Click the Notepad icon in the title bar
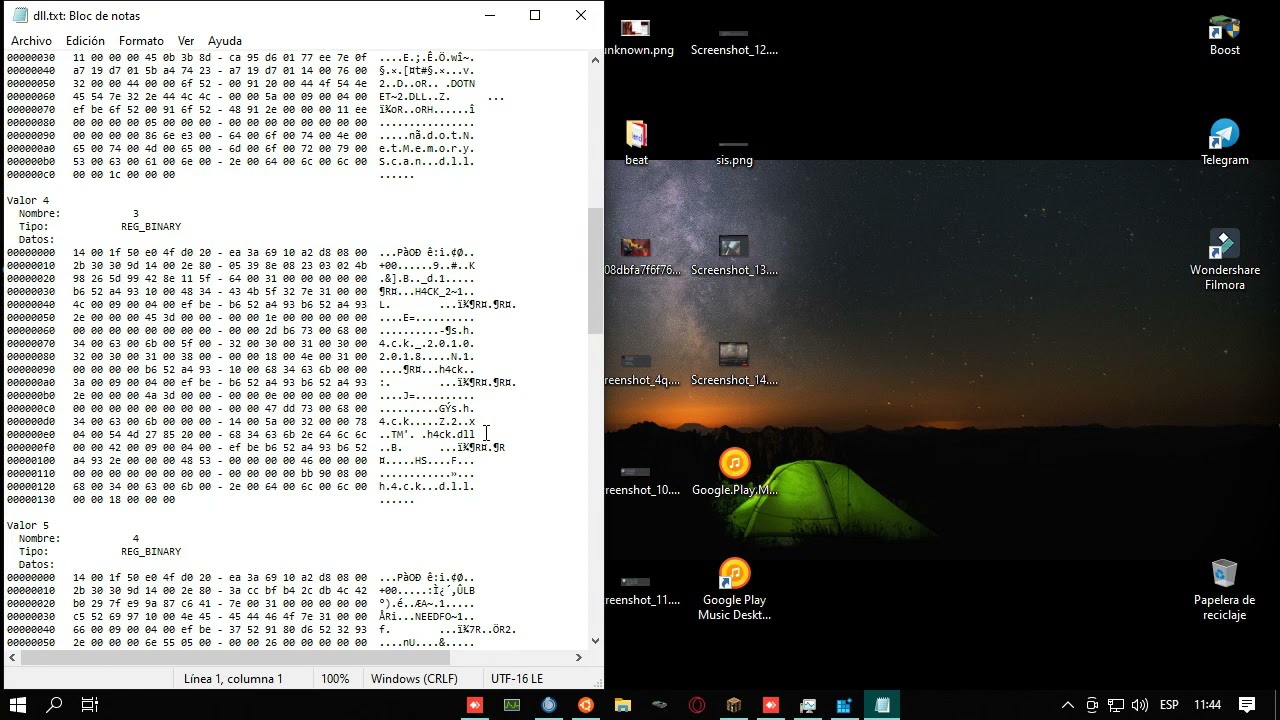This screenshot has width=1280, height=720. pos(20,15)
